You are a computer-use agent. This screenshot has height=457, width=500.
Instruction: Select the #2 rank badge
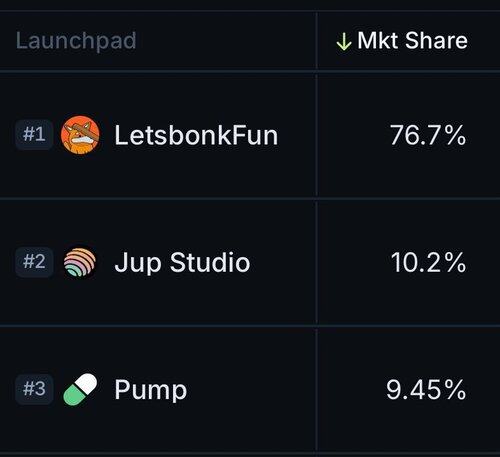34,262
